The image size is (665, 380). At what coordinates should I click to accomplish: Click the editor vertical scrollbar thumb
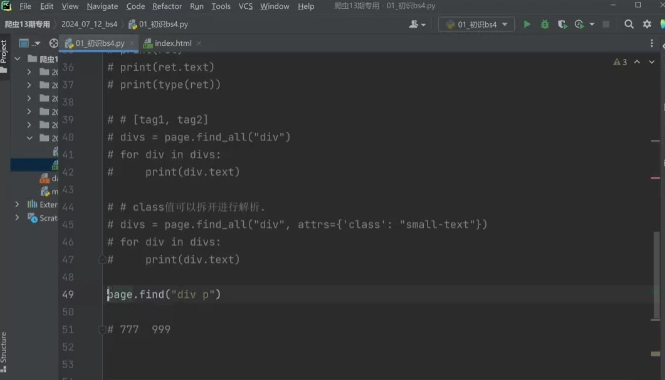click(657, 275)
